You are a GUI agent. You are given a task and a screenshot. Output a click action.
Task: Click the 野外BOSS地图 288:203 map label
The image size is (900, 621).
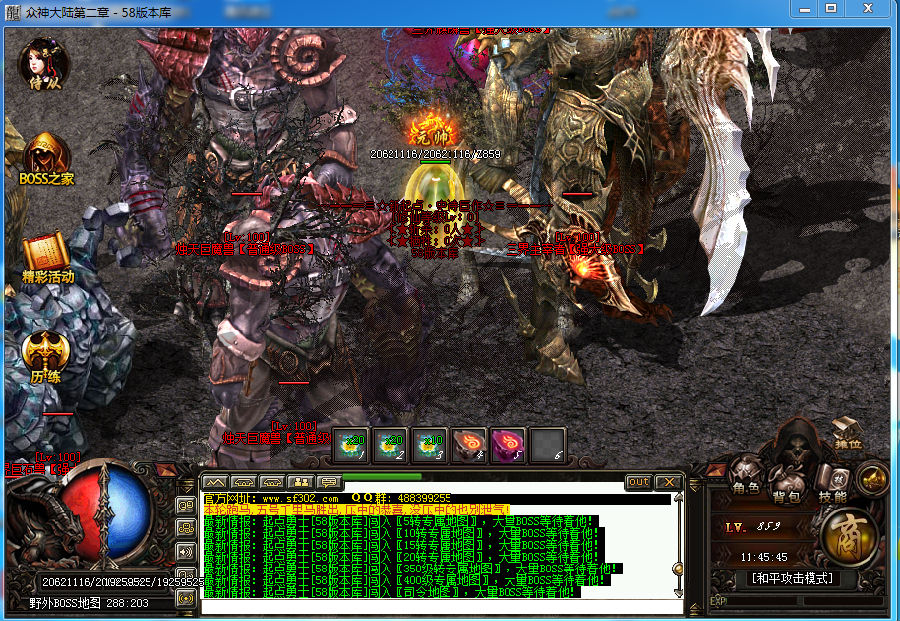[x=89, y=603]
